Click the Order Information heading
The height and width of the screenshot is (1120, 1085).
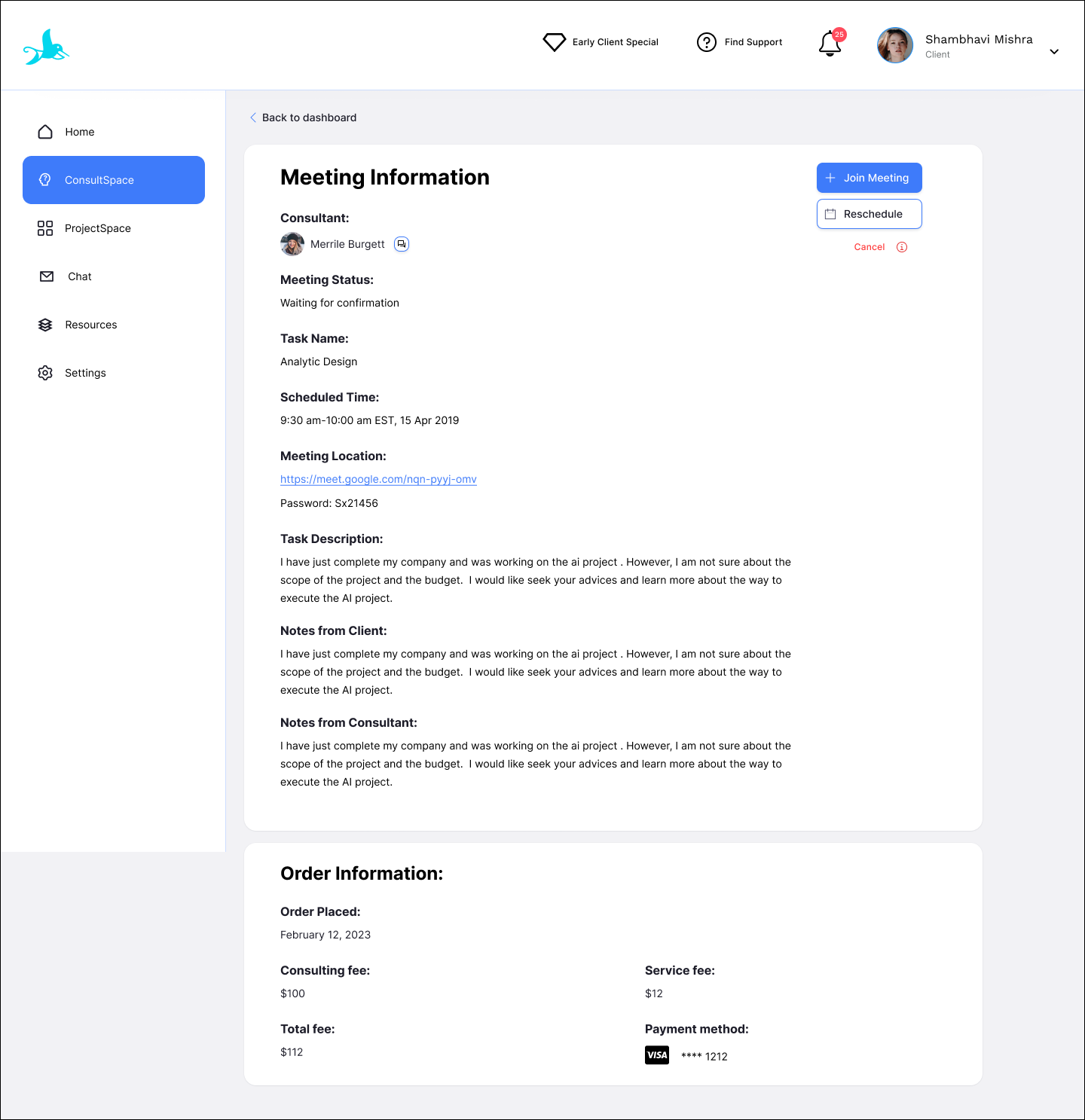coord(362,873)
